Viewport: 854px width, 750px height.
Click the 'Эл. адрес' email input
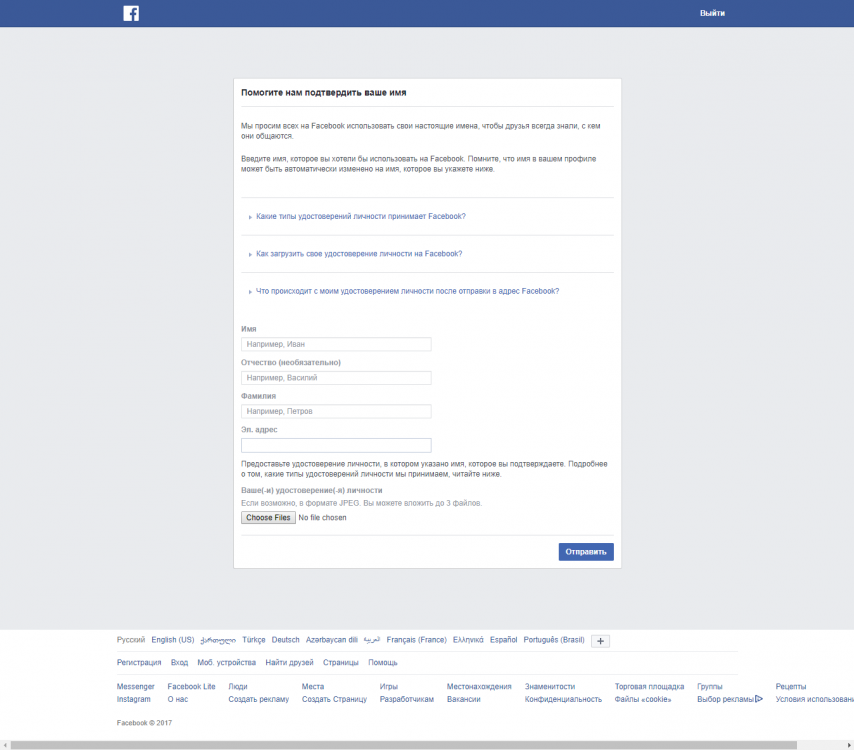(336, 445)
